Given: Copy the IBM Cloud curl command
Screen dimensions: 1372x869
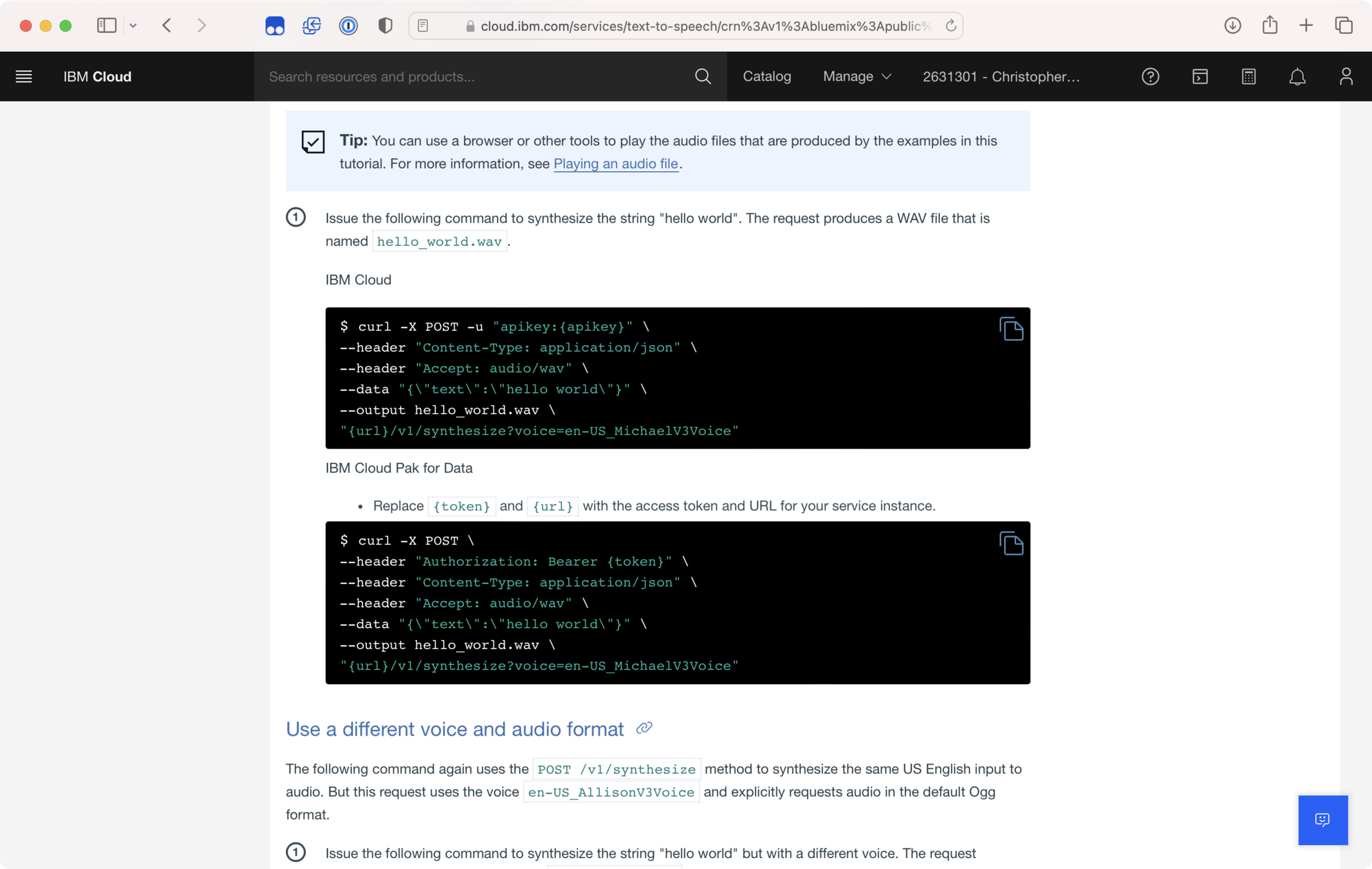Looking at the screenshot, I should click(1011, 329).
